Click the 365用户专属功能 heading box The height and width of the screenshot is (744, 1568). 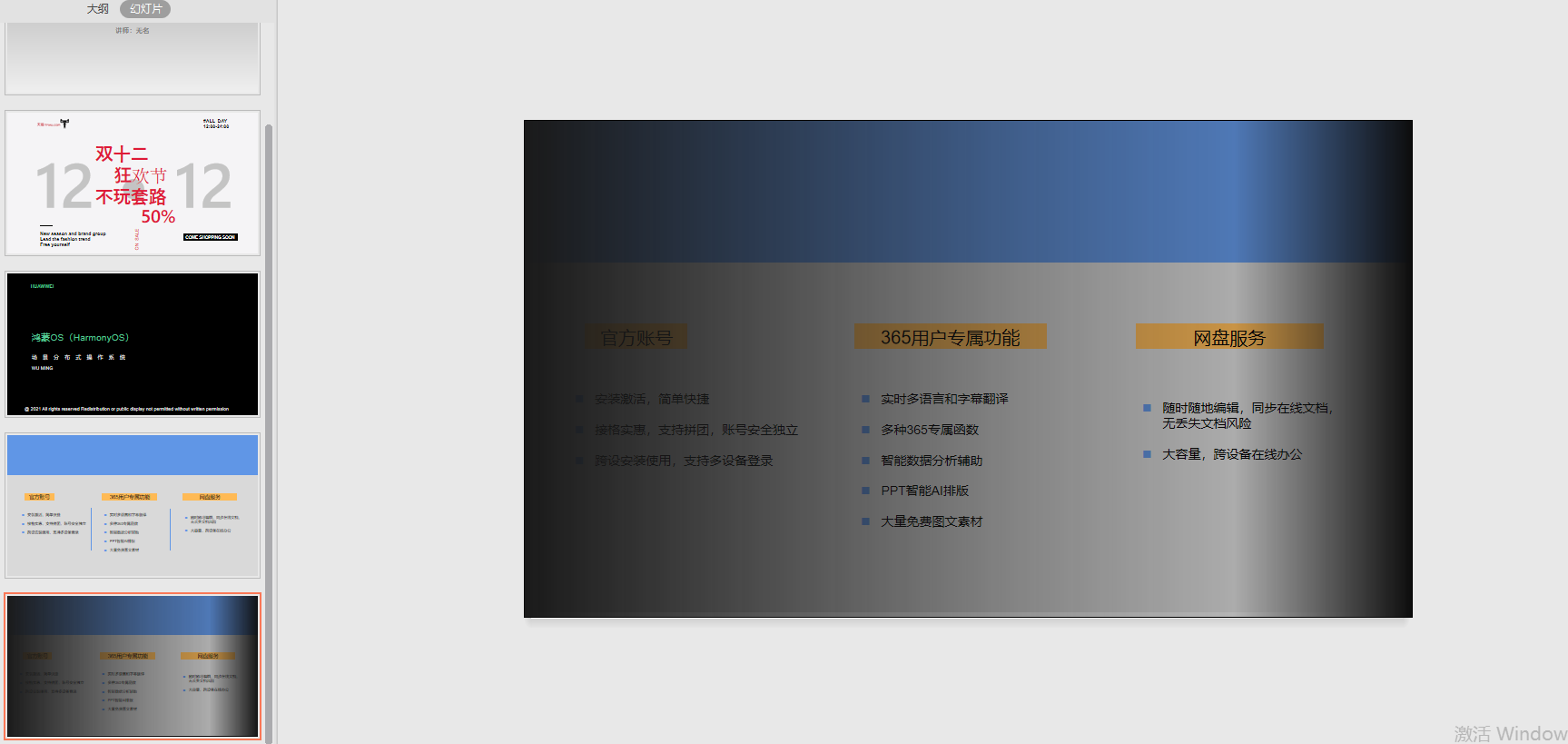950,337
